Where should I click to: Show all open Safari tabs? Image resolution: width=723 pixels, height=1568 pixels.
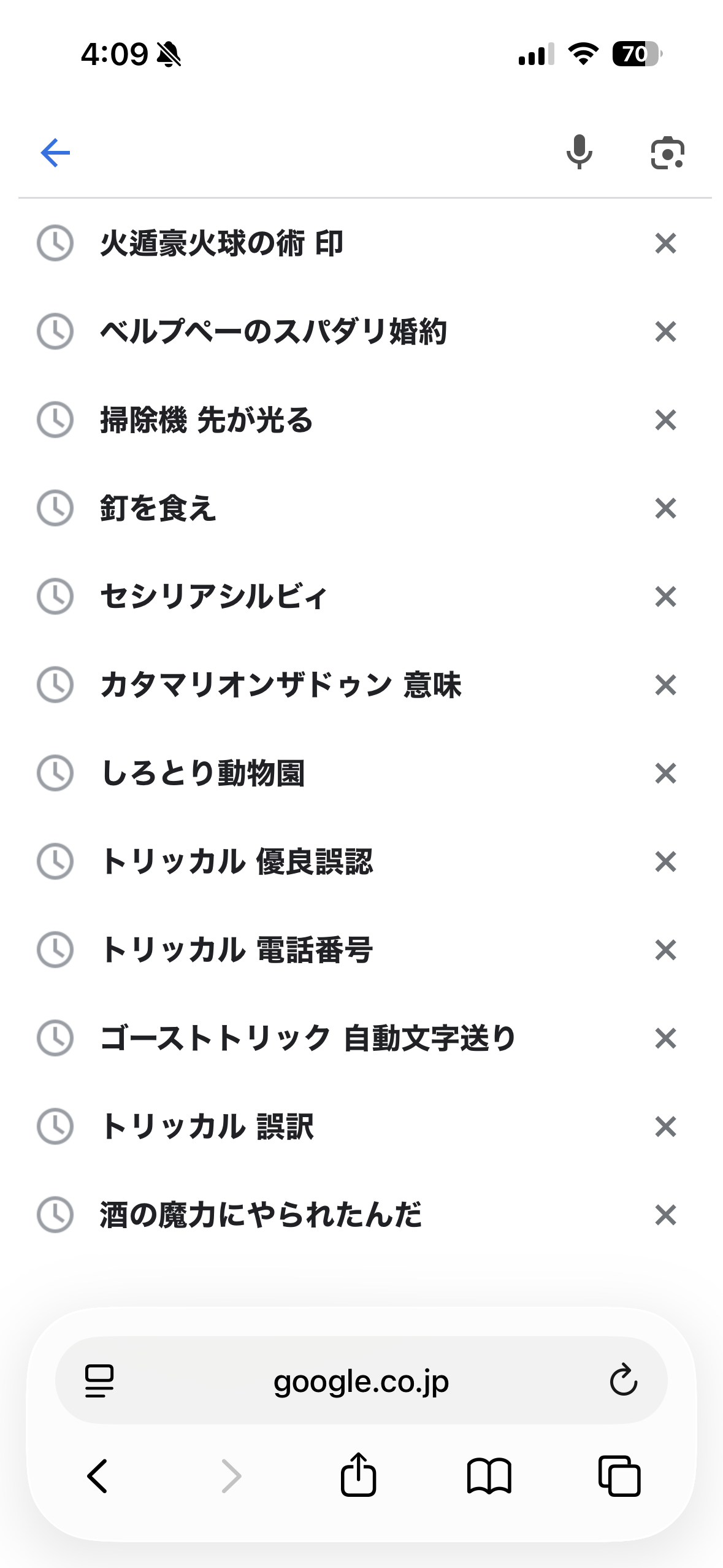click(x=619, y=1475)
